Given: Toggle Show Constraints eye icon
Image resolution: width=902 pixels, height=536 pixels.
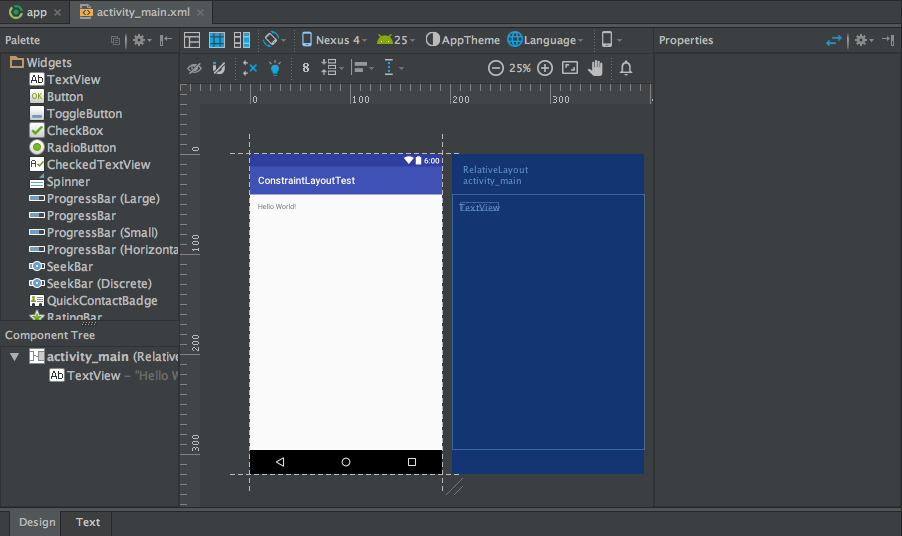Looking at the screenshot, I should pos(194,68).
